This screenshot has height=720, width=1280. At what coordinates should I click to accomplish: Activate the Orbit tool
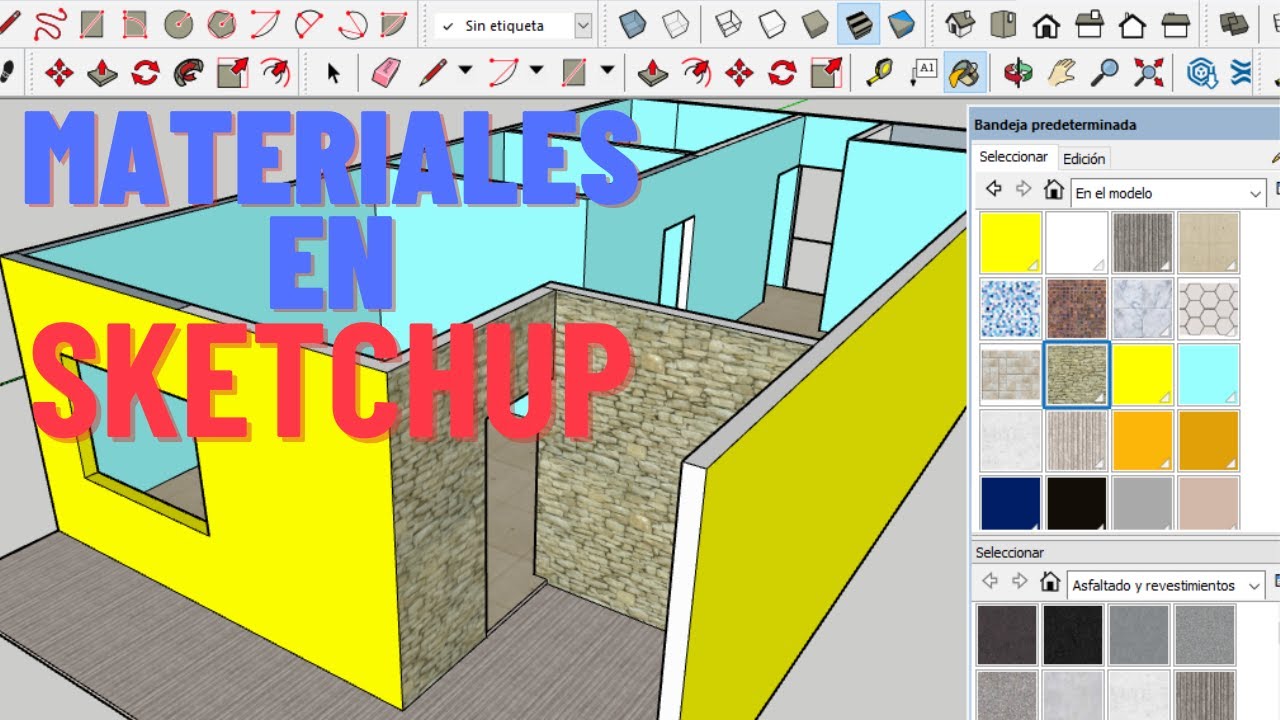click(x=1018, y=72)
